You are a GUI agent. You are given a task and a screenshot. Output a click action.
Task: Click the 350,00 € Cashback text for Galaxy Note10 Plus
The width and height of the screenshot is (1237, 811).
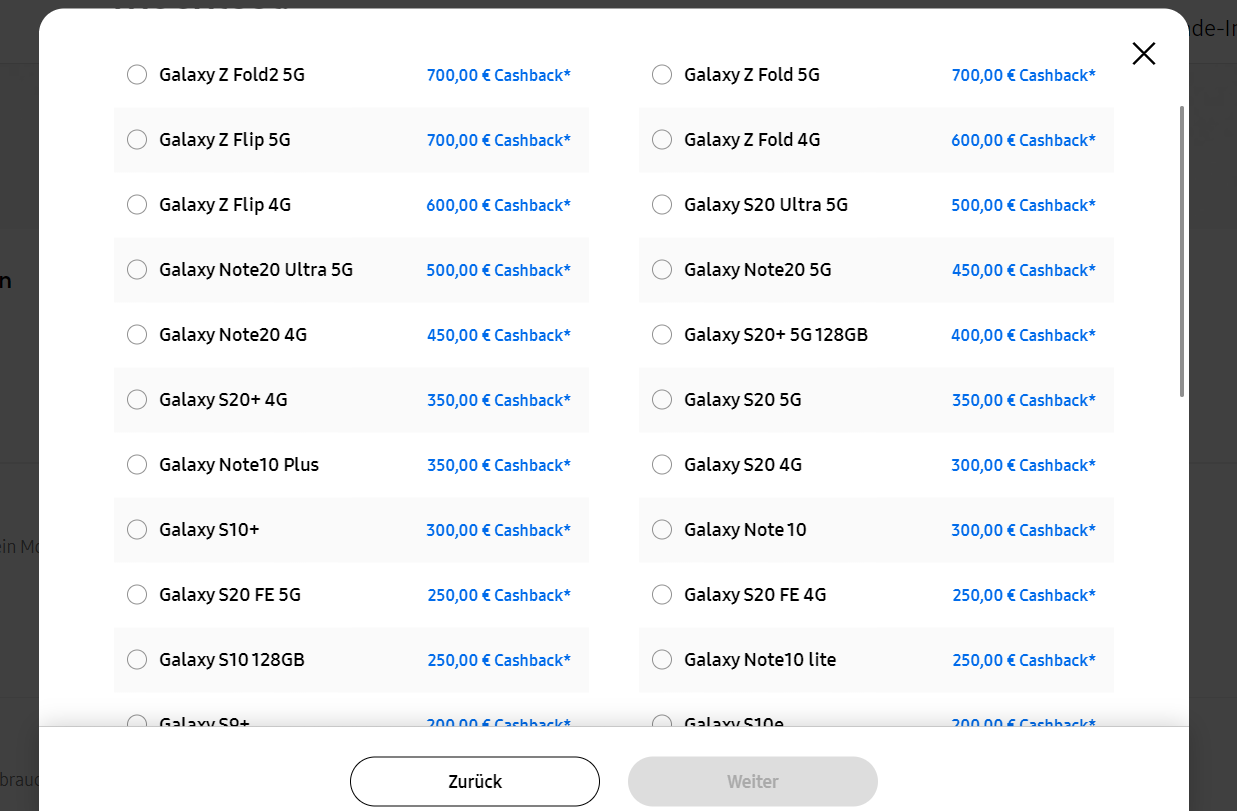499,465
